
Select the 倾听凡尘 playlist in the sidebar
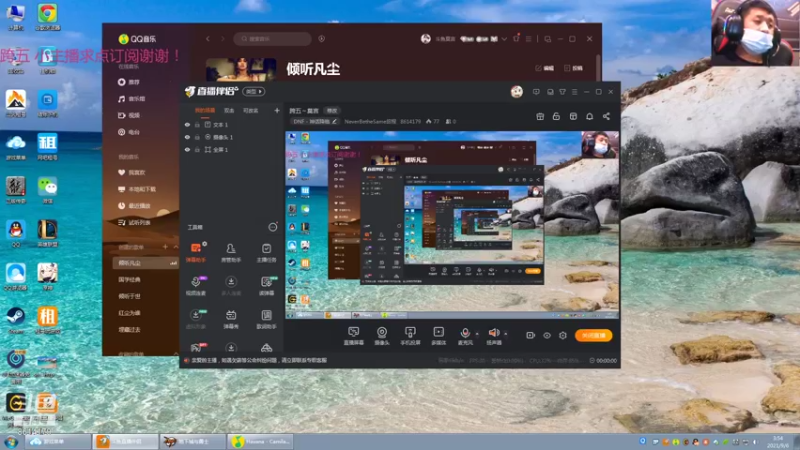[145, 263]
